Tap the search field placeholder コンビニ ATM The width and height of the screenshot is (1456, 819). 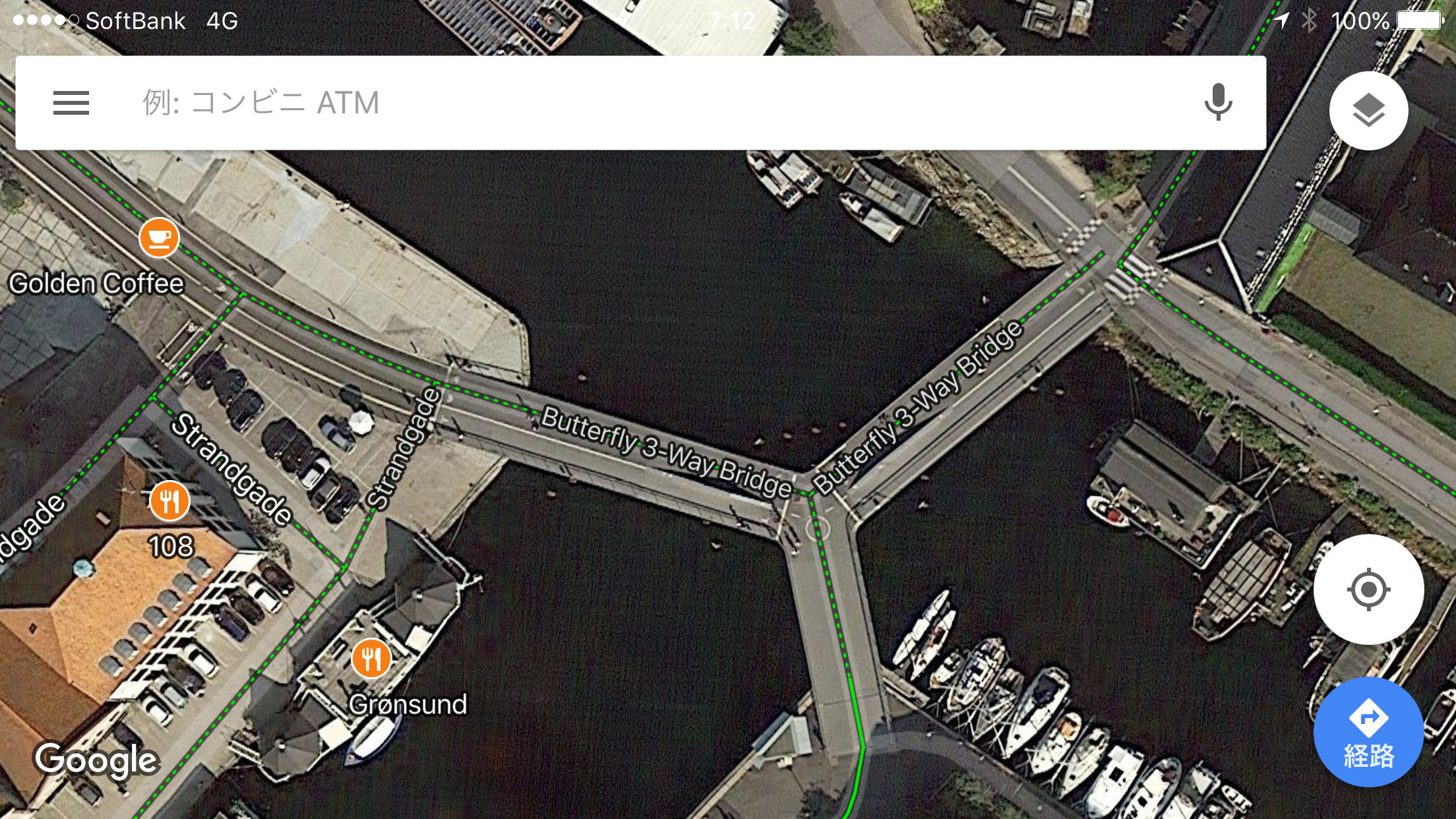point(261,103)
